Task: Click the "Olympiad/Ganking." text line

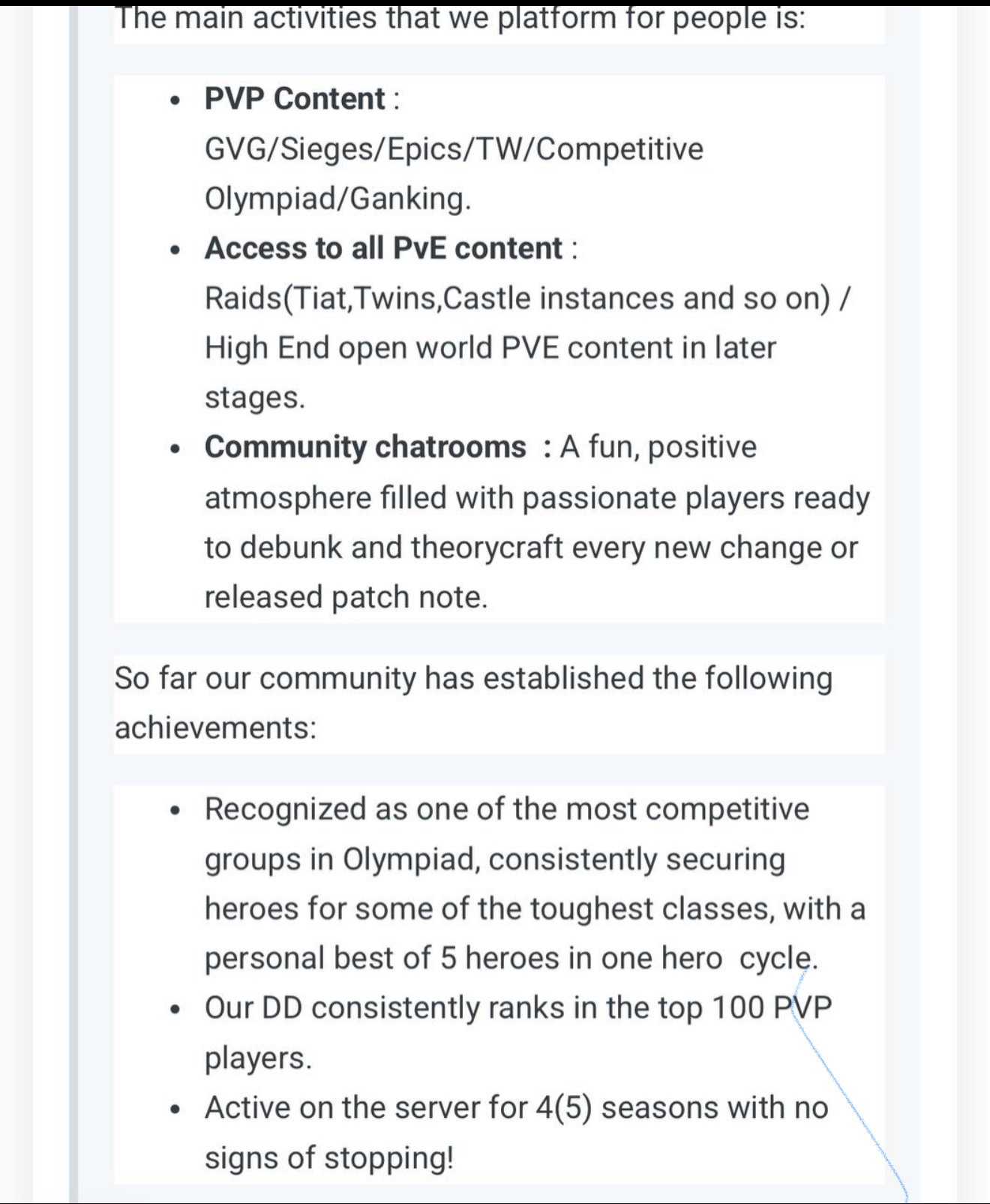Action: [337, 199]
